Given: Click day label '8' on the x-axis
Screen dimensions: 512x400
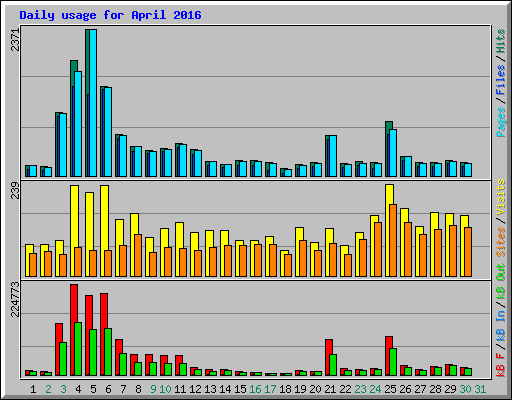Looking at the screenshot, I should click(x=138, y=389).
